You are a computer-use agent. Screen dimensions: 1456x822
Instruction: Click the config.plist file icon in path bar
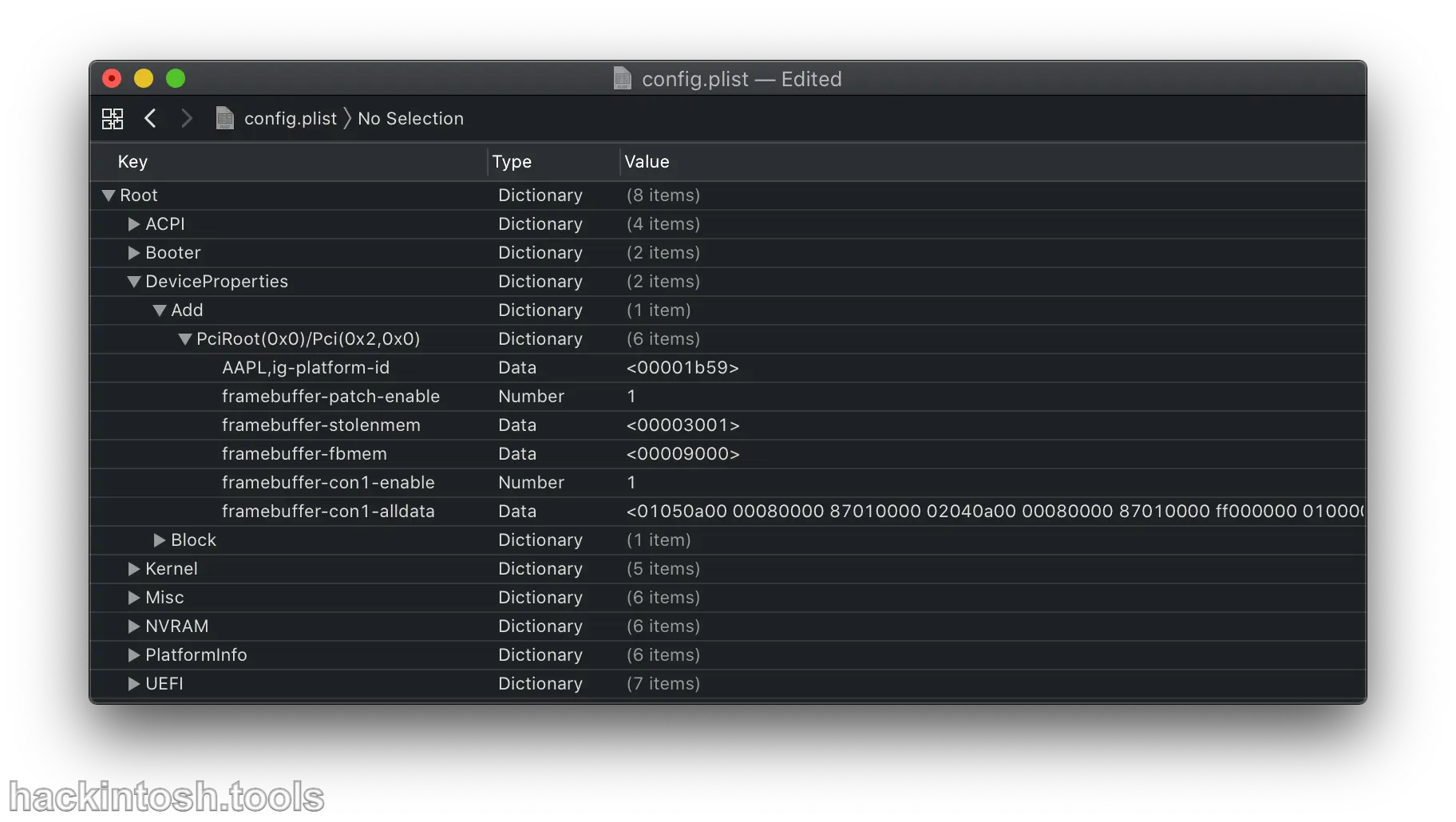tap(225, 118)
